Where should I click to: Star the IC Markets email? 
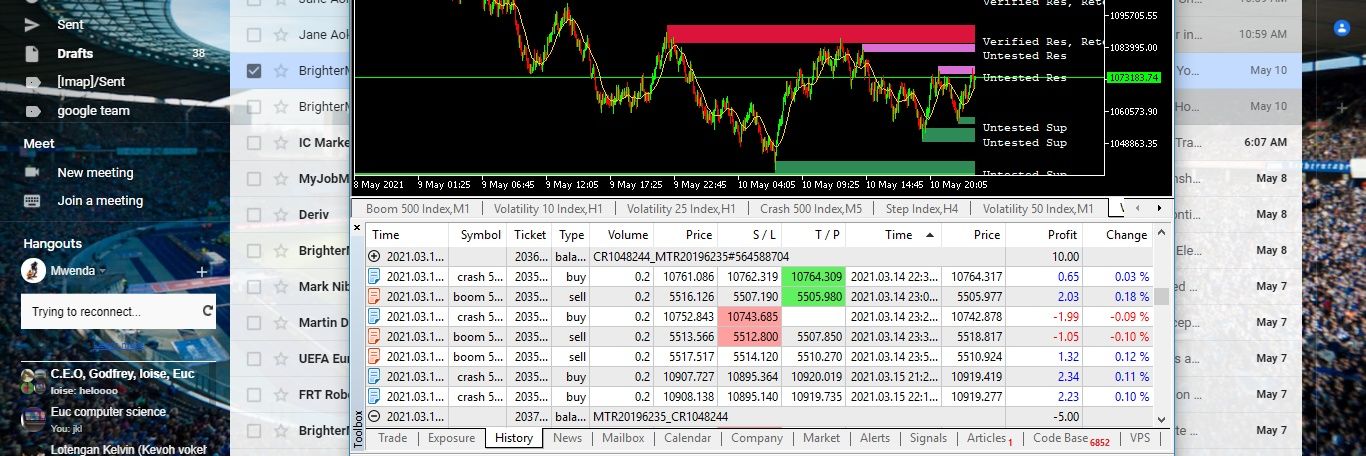281,143
